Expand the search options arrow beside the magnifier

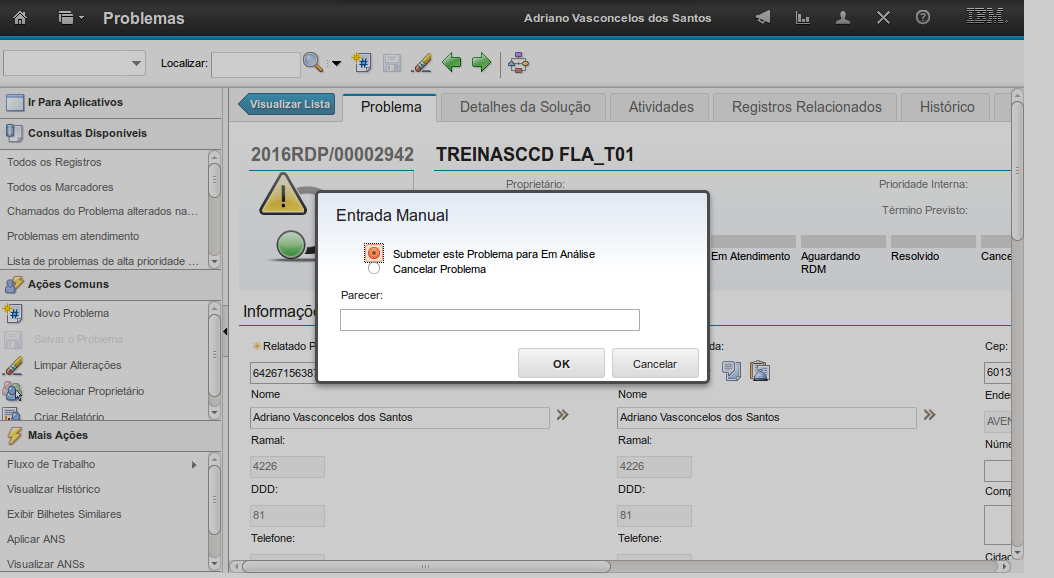[x=336, y=64]
